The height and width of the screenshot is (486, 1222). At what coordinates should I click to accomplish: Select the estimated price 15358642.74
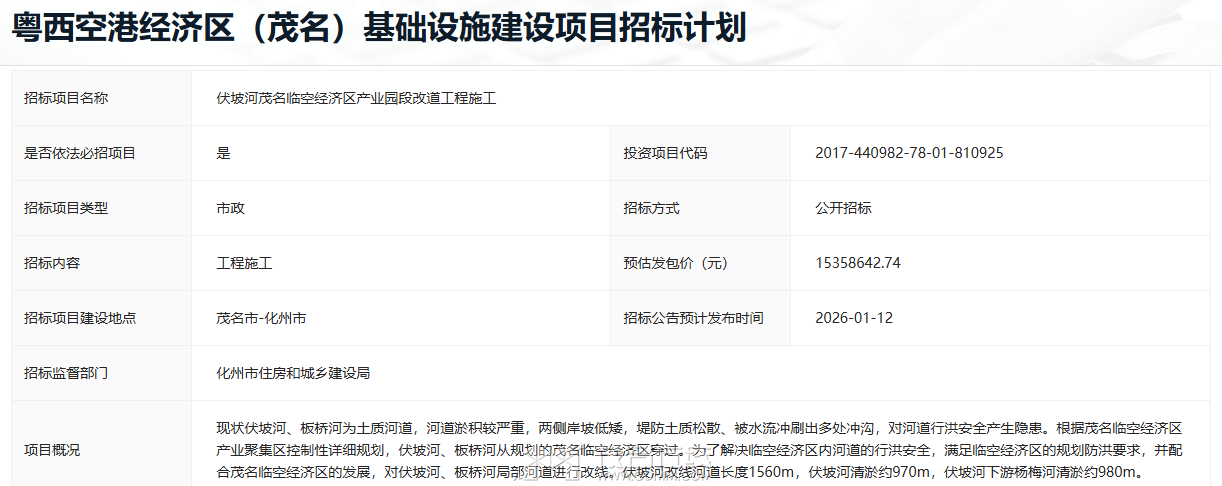(858, 263)
